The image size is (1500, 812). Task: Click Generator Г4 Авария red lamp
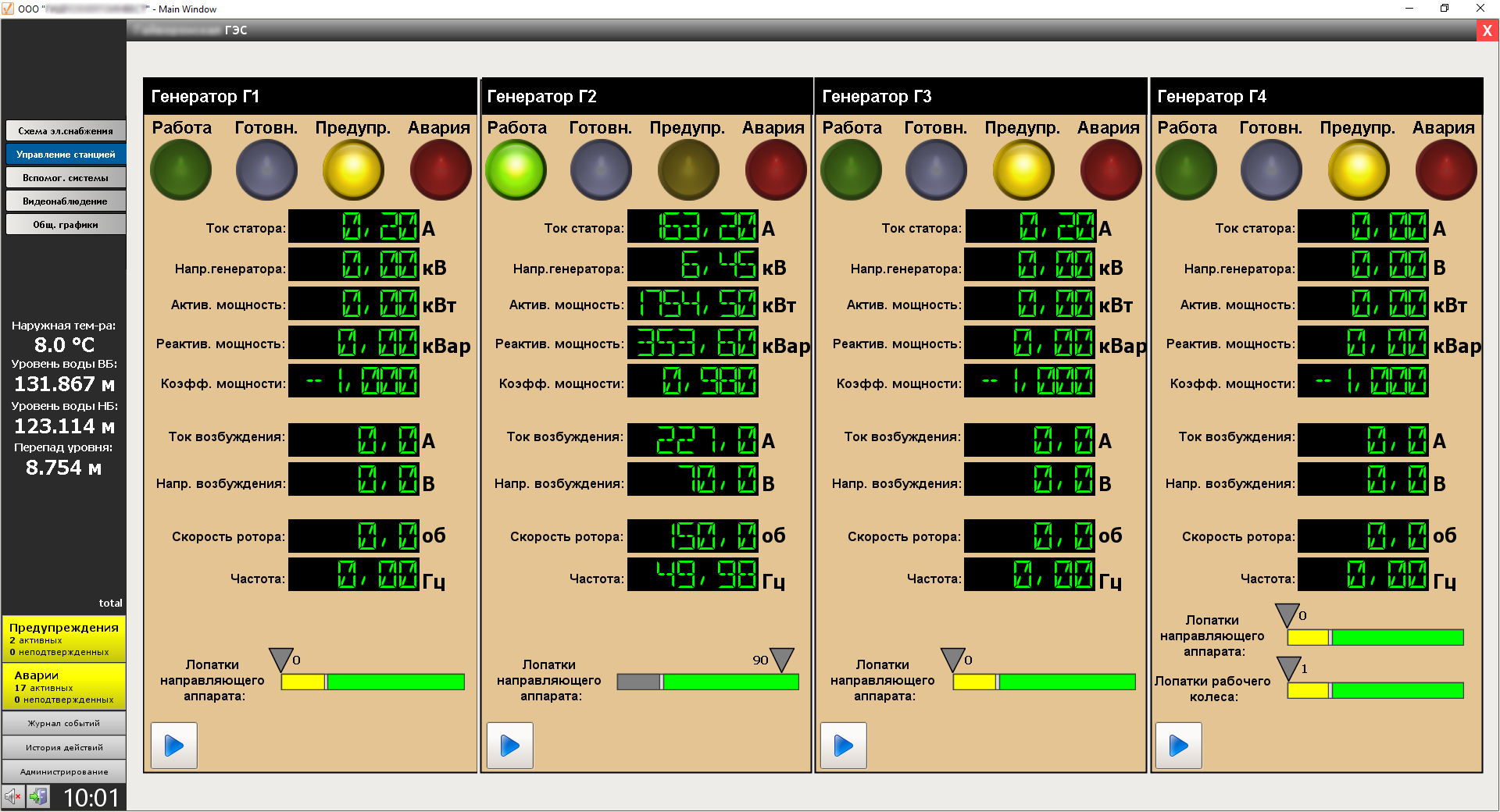[1446, 169]
